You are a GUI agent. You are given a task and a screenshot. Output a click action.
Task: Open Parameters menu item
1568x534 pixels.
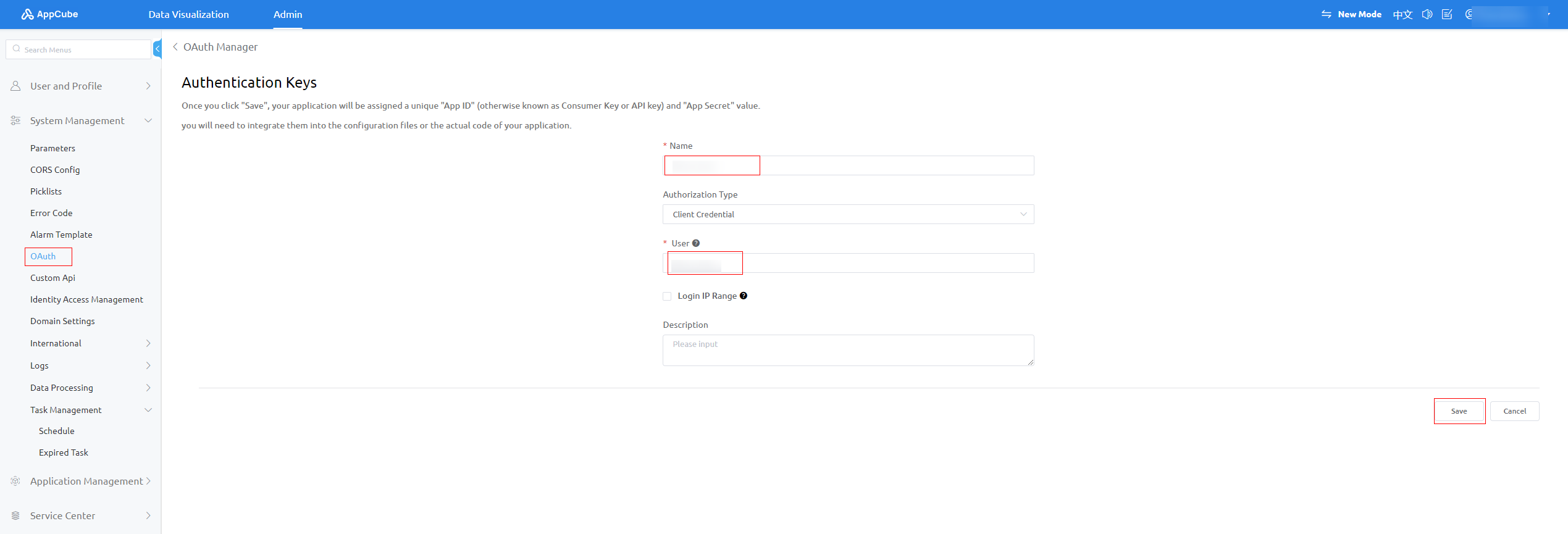tap(52, 148)
